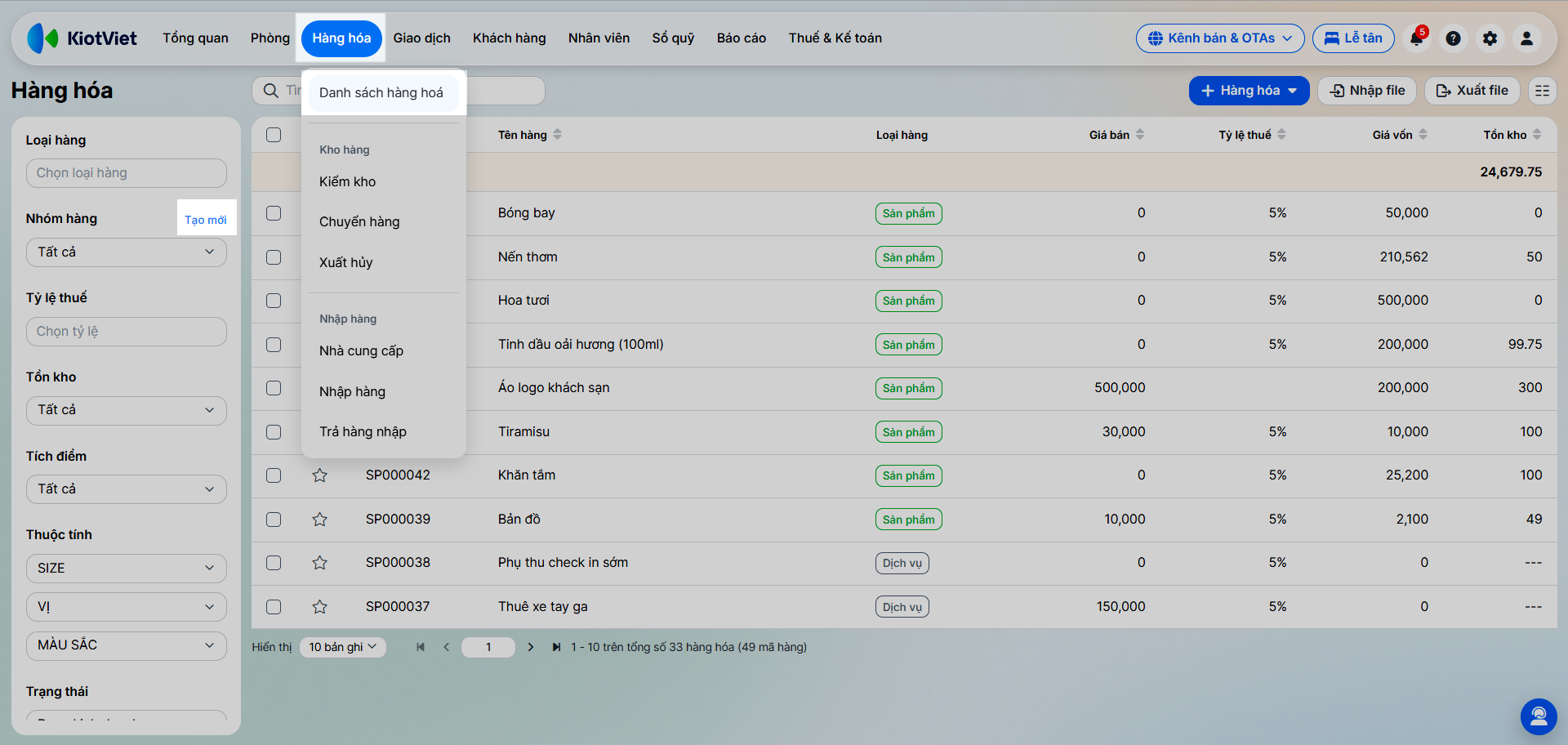Open the notifications bell
Image resolution: width=1568 pixels, height=745 pixels.
click(x=1416, y=38)
